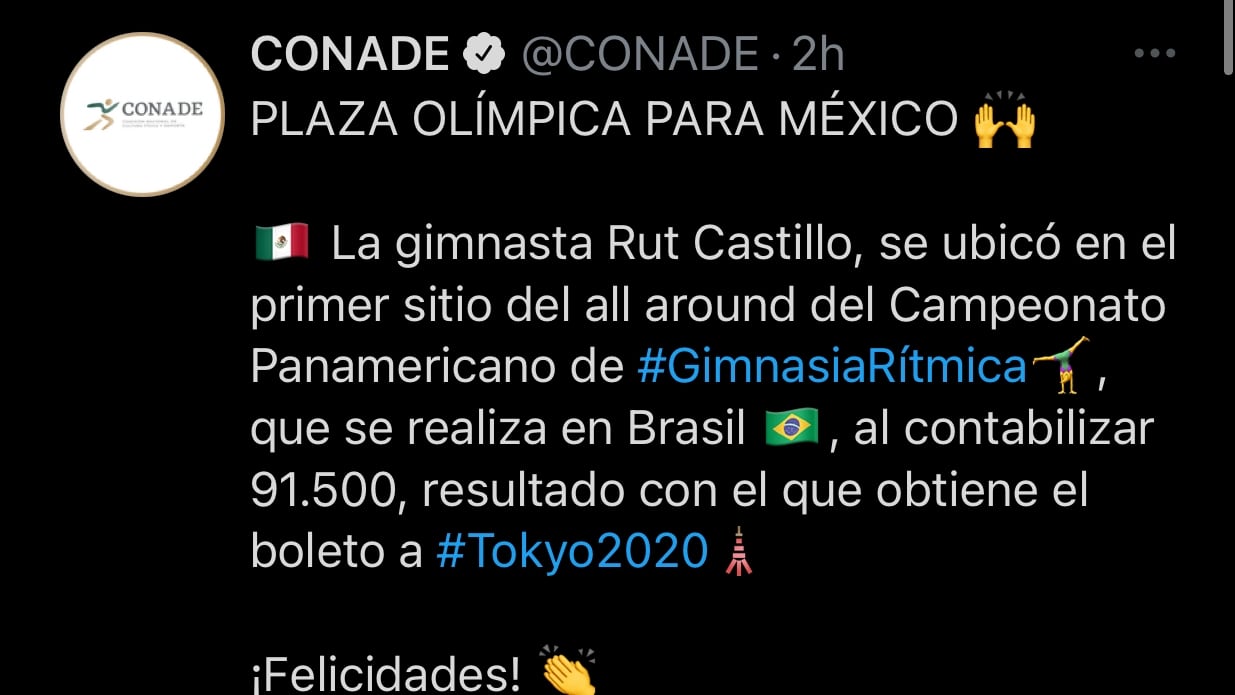Click the 2h tweet timestamp

coord(820,54)
